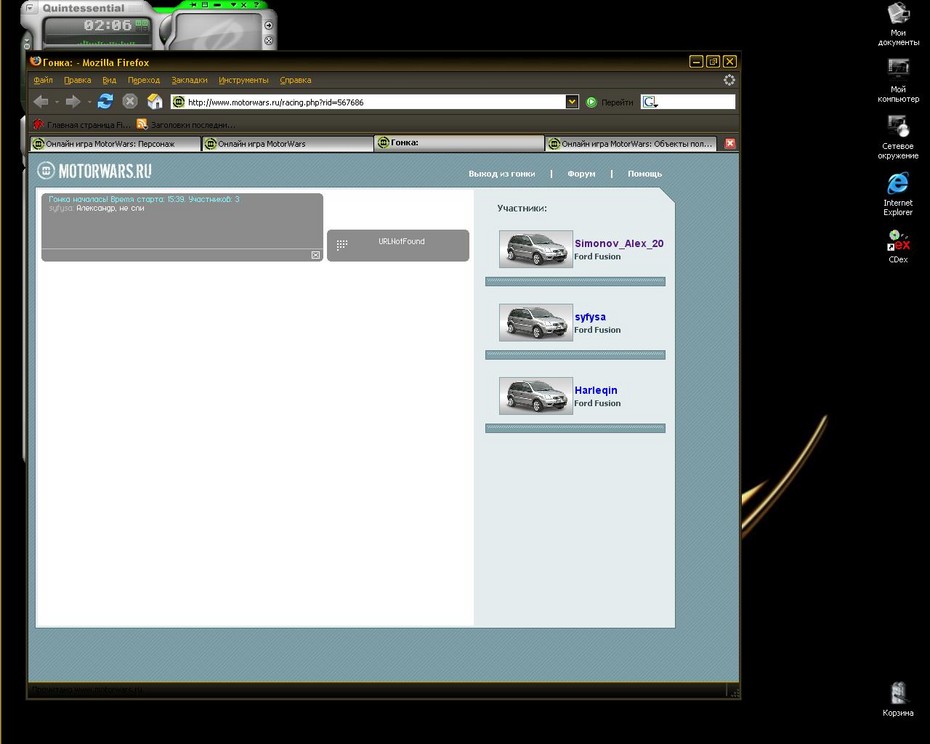Reload the page with the blue refresh icon
The width and height of the screenshot is (930, 744).
tap(106, 101)
